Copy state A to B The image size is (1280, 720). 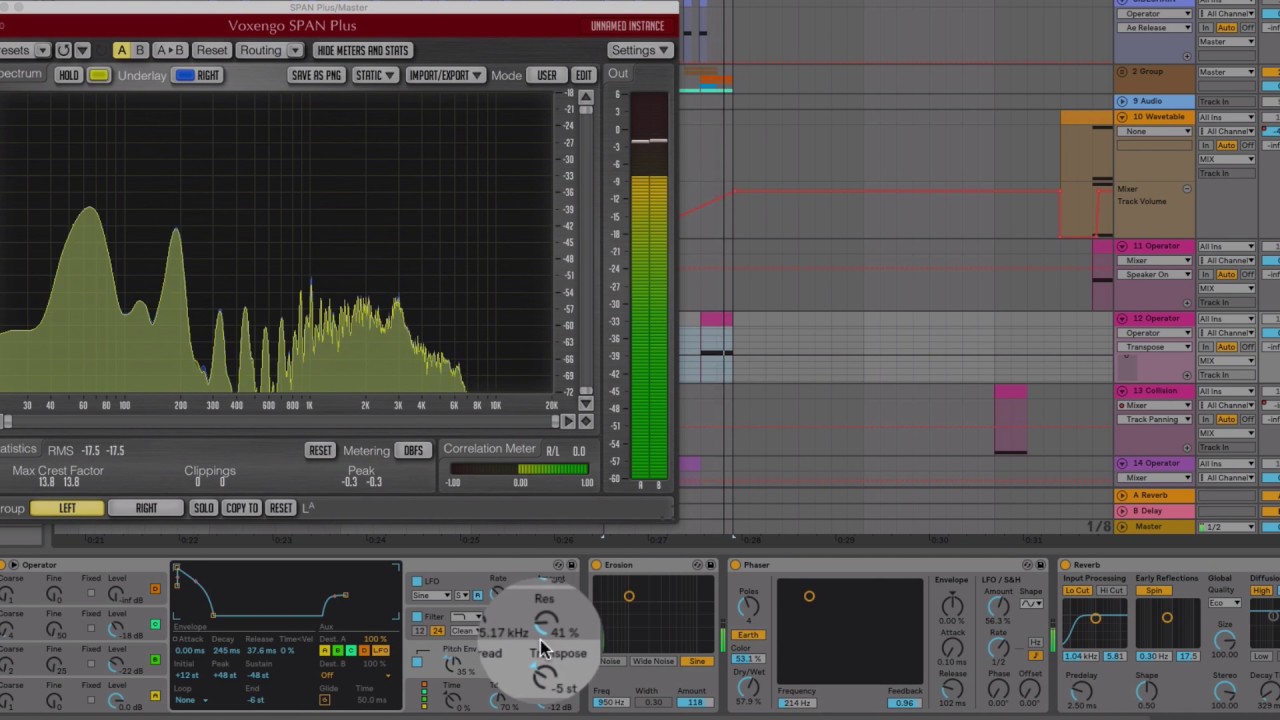tap(169, 50)
